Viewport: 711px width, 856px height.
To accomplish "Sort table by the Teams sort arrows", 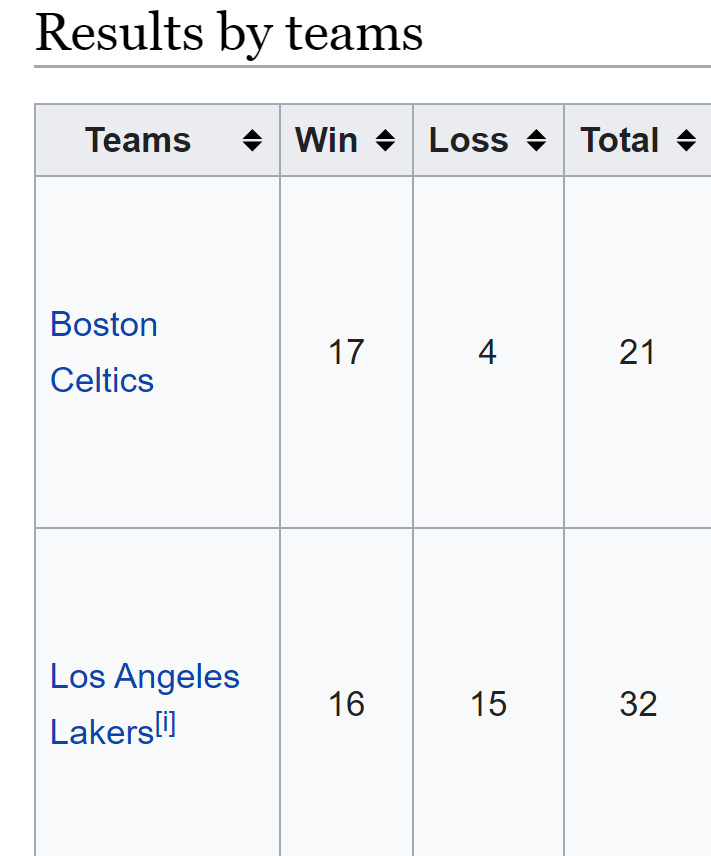I will pos(253,141).
